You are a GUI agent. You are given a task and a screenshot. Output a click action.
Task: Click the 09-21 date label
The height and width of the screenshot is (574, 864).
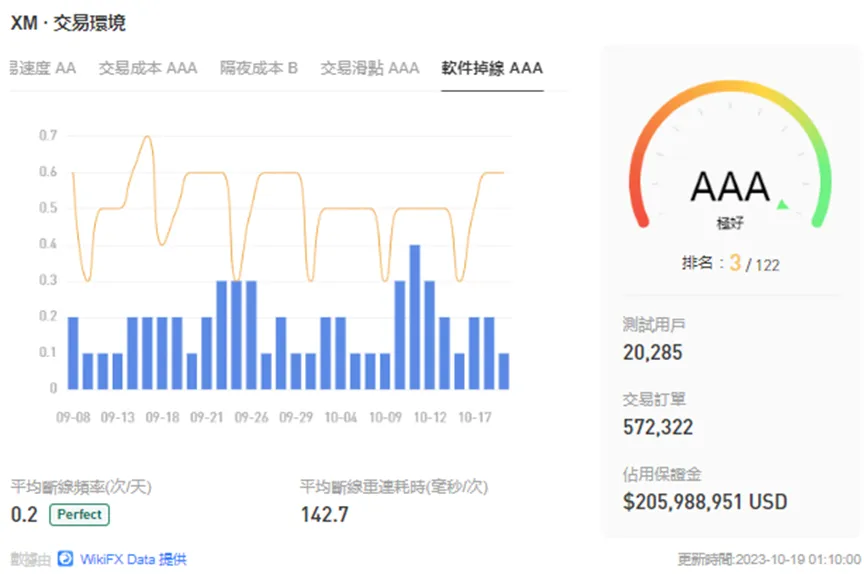(x=207, y=418)
